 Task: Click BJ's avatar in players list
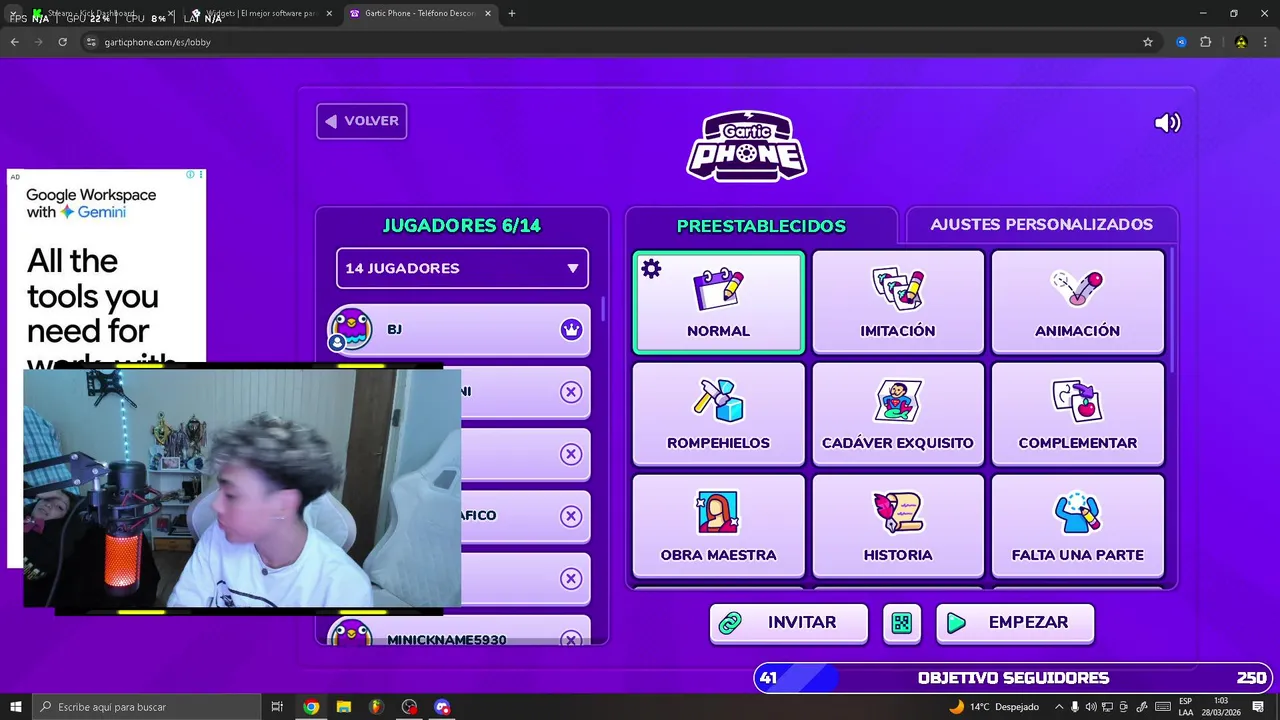tap(350, 329)
